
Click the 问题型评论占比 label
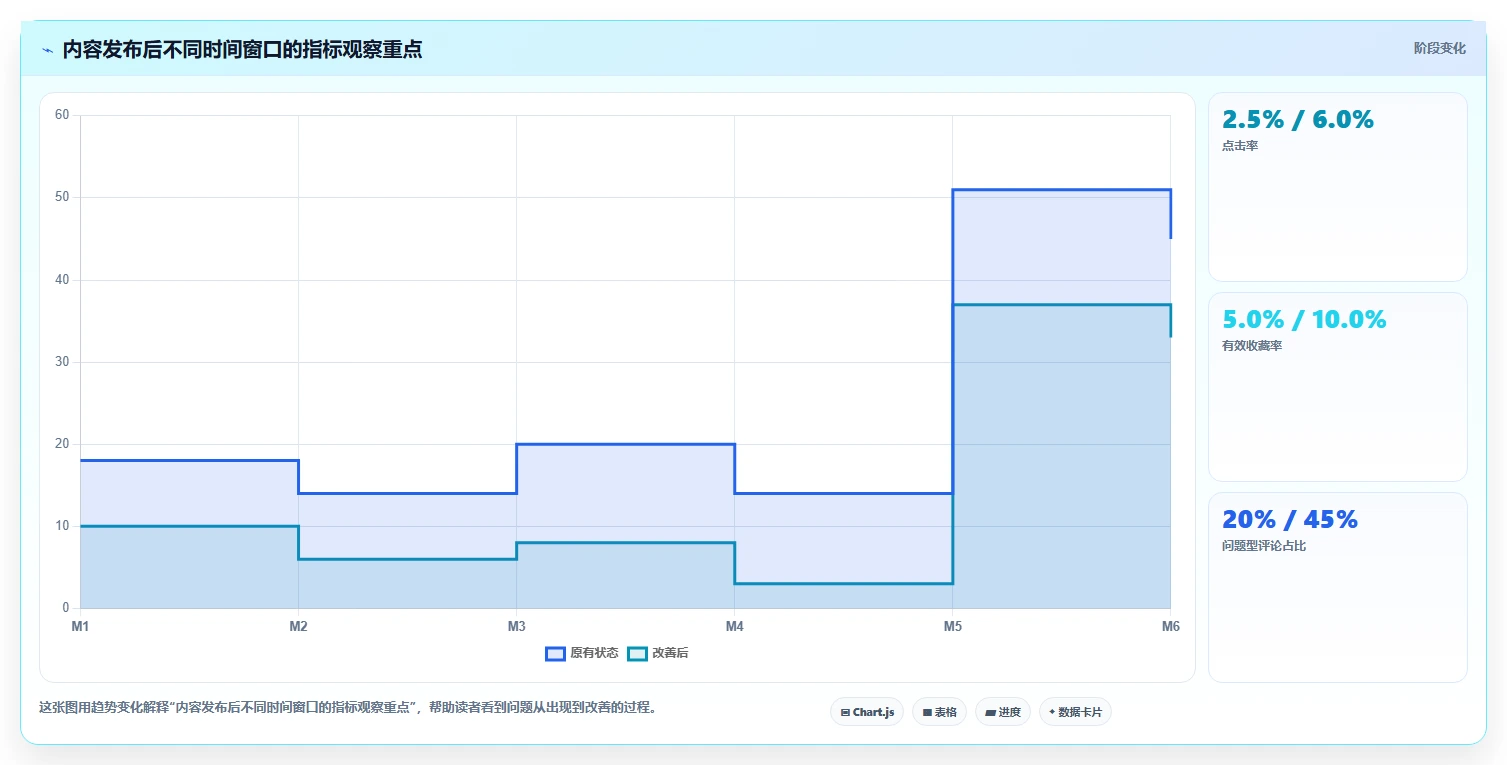tap(1264, 546)
